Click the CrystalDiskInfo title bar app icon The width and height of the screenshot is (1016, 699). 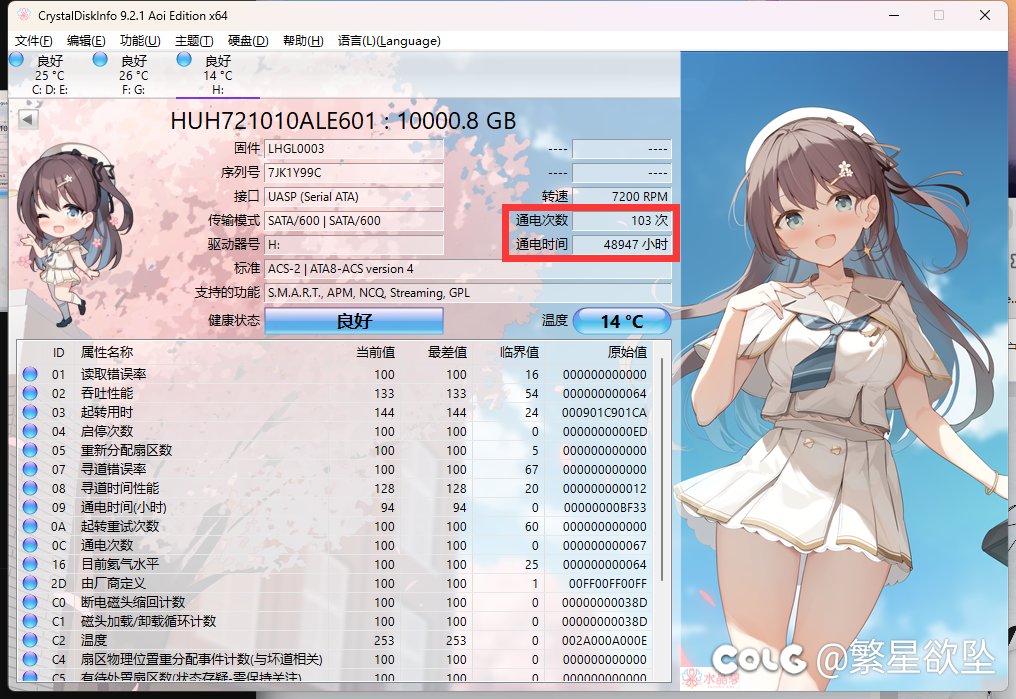pyautogui.click(x=23, y=15)
